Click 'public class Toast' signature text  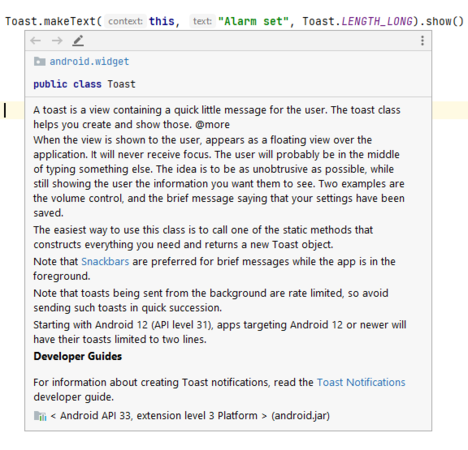pyautogui.click(x=84, y=84)
